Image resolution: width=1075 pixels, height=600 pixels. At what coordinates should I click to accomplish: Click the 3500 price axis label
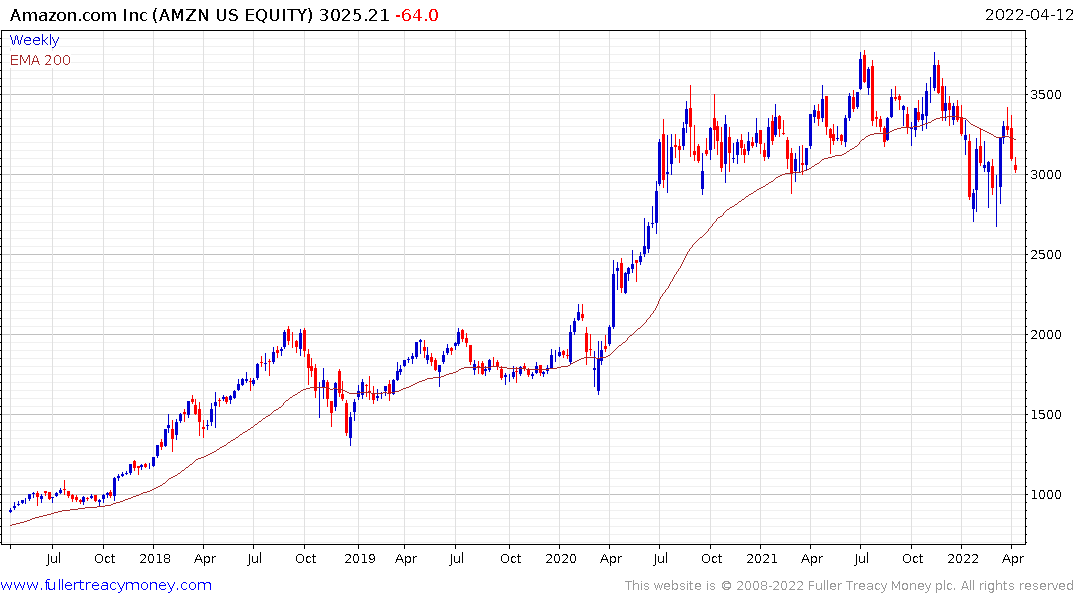pyautogui.click(x=1046, y=95)
